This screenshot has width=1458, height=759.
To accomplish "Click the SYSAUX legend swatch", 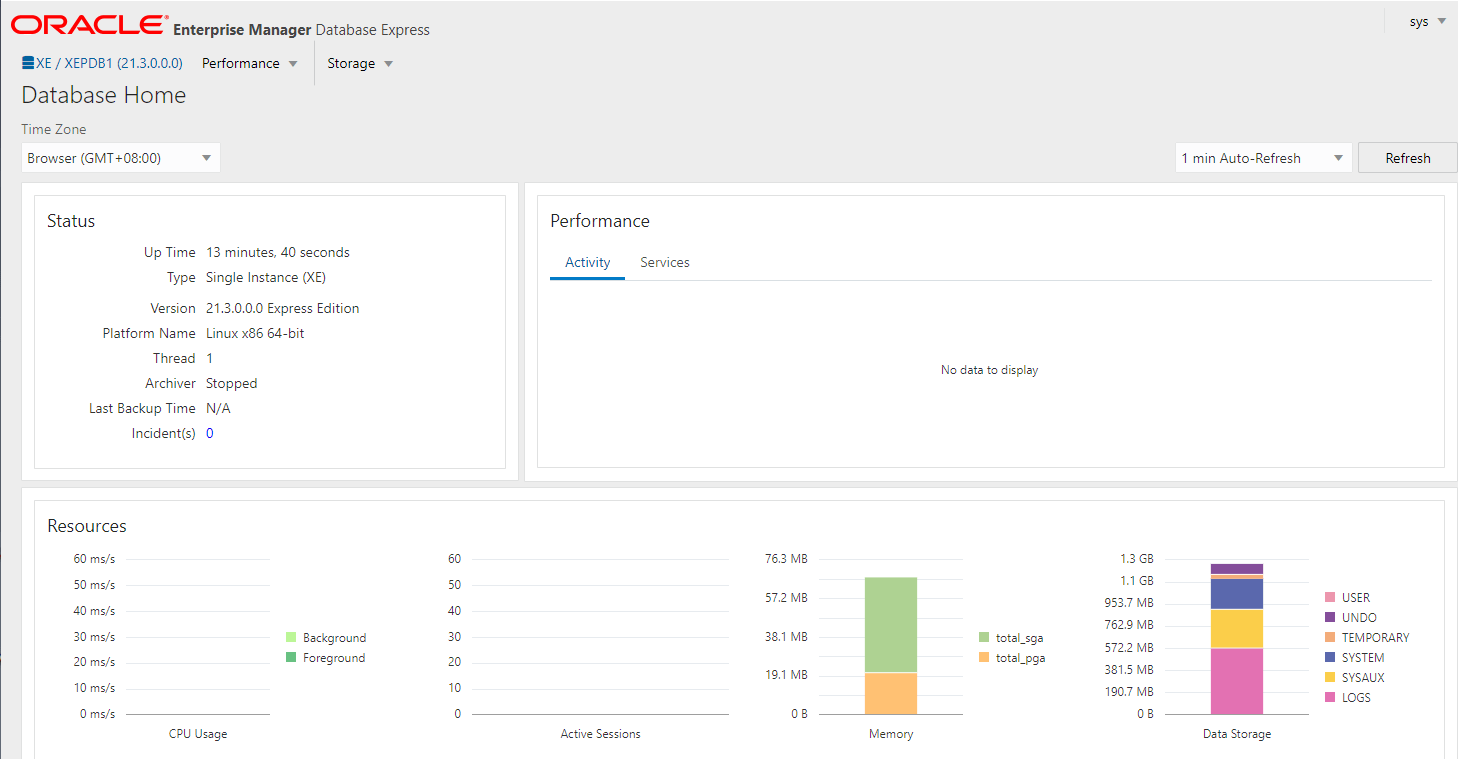I will click(1330, 677).
